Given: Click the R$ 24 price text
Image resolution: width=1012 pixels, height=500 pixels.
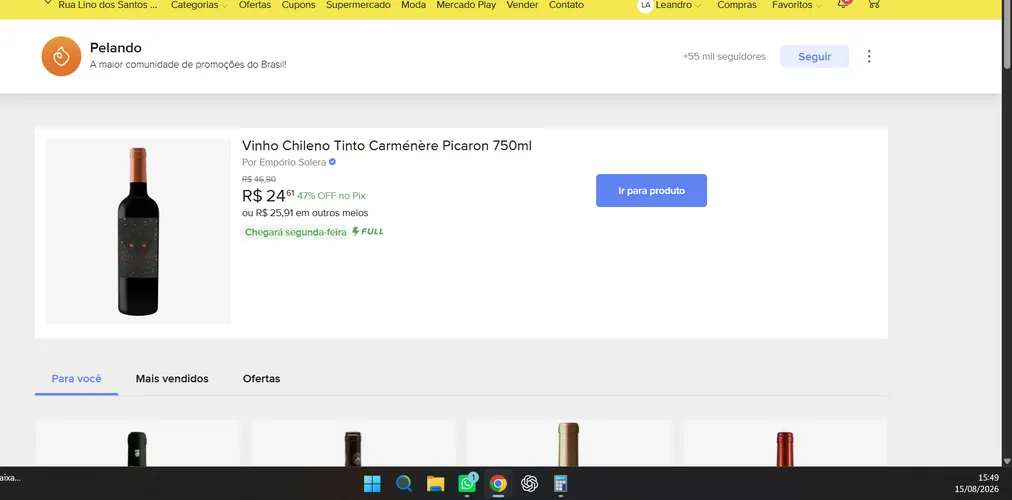Looking at the screenshot, I should [268, 195].
